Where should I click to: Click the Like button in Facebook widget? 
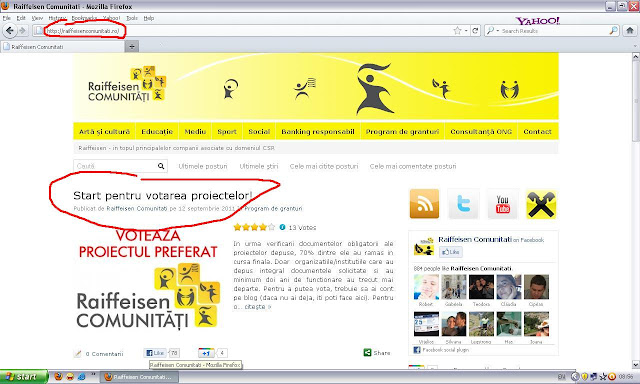click(x=451, y=252)
